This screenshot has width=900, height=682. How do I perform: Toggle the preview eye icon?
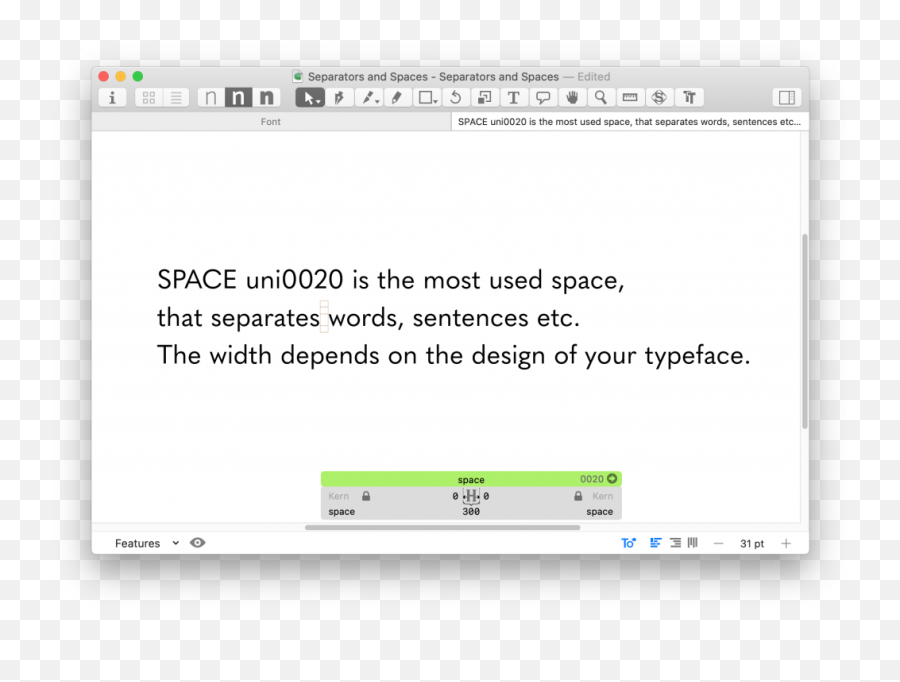pos(197,542)
